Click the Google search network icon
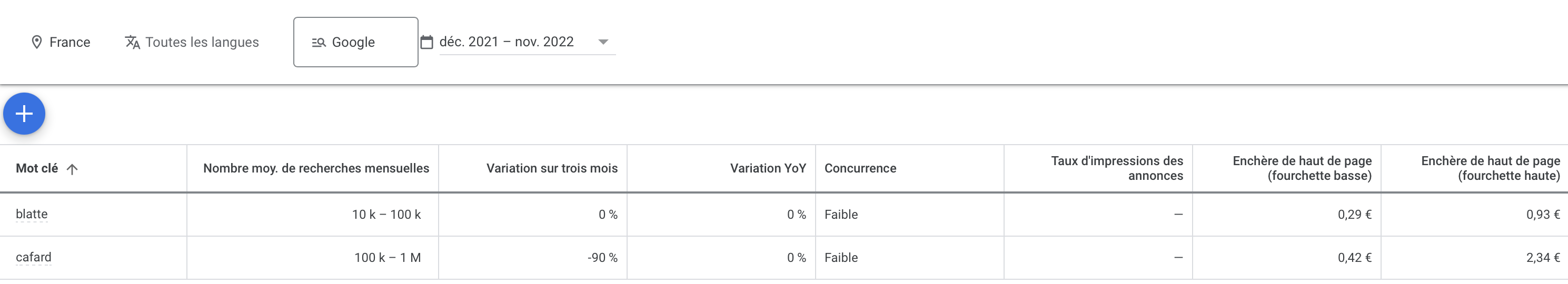 tap(319, 42)
